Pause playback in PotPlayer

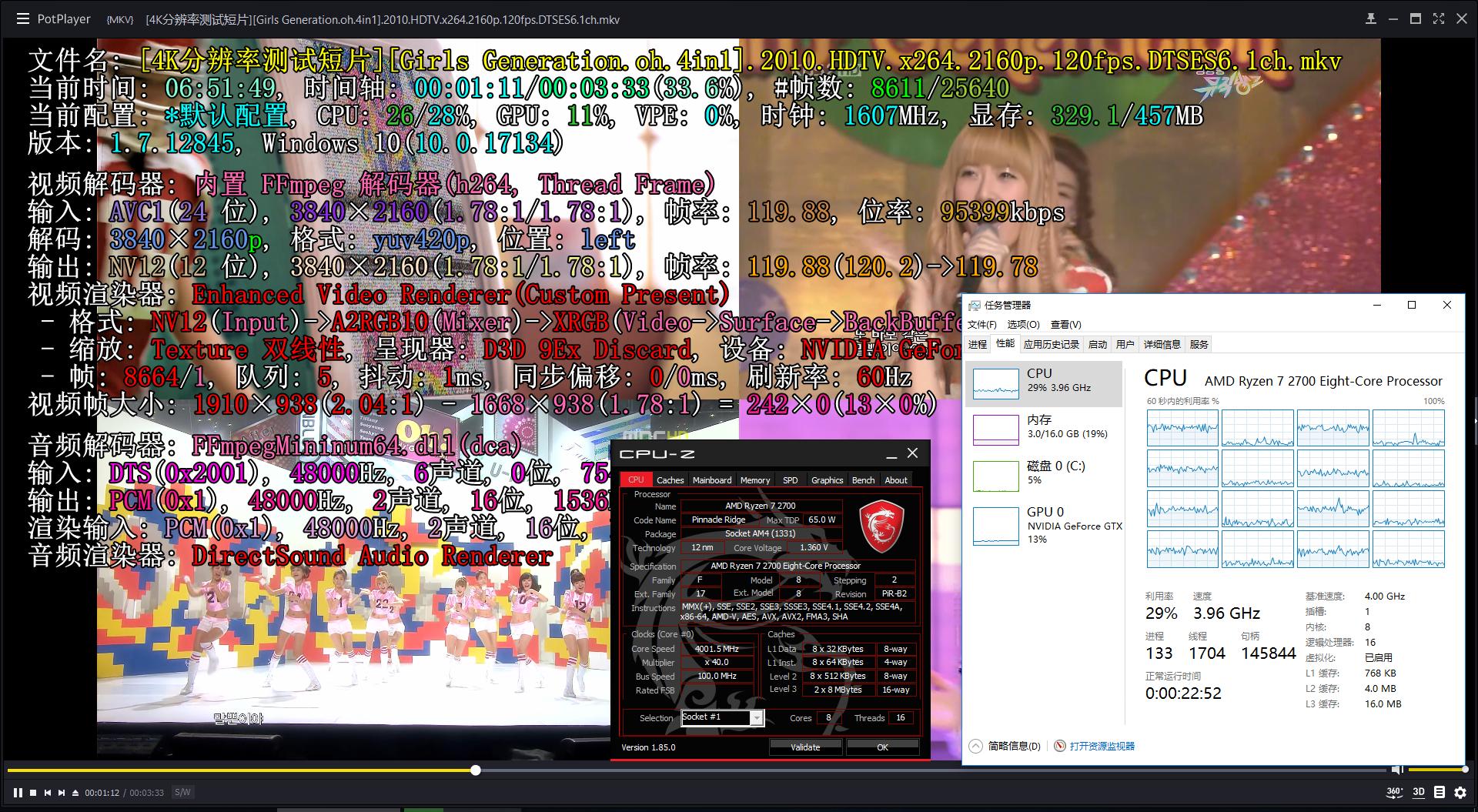click(x=18, y=792)
